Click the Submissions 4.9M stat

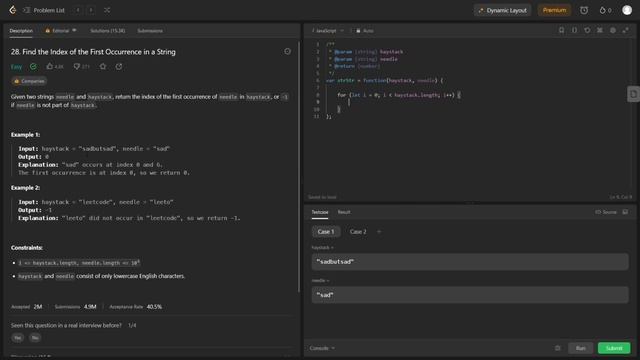pyautogui.click(x=76, y=307)
